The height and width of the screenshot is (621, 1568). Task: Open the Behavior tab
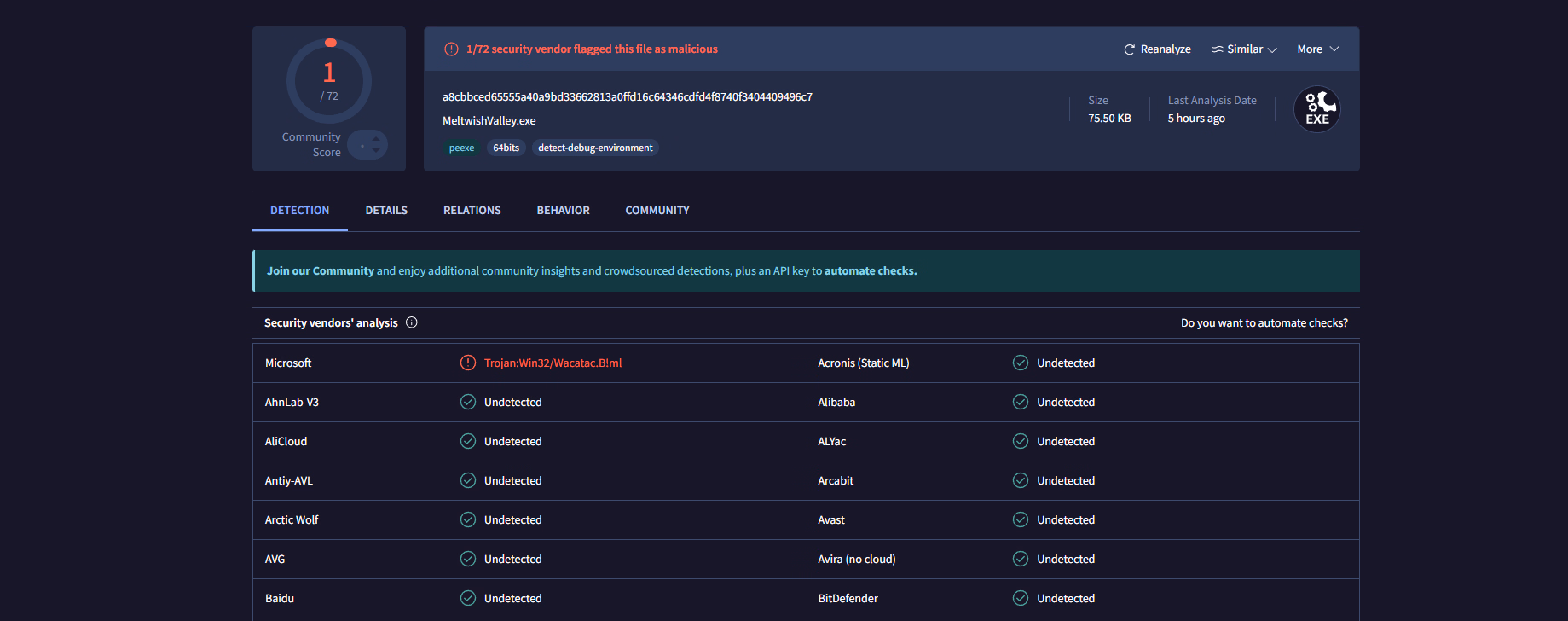pyautogui.click(x=563, y=211)
